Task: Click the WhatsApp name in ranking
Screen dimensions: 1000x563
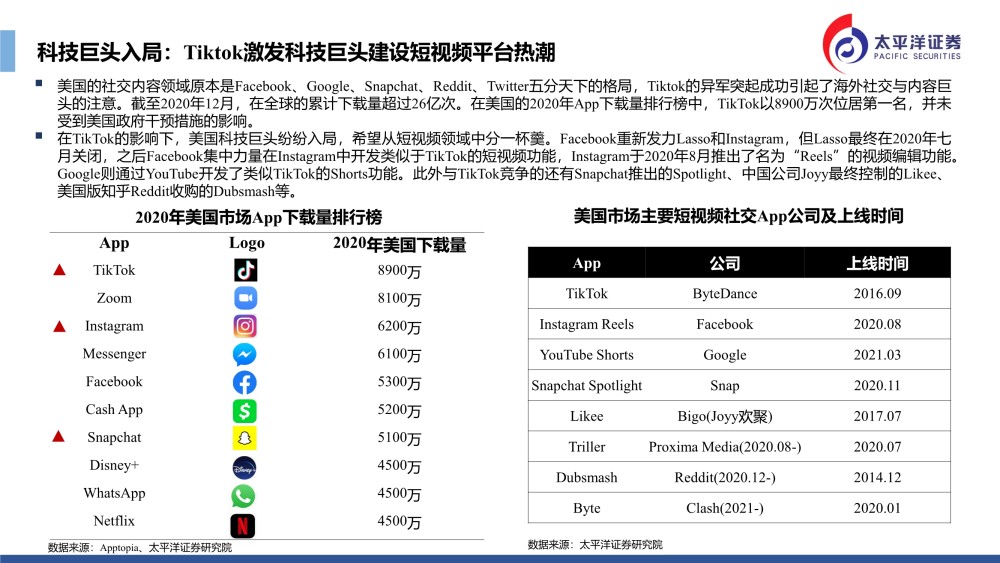Action: click(114, 493)
